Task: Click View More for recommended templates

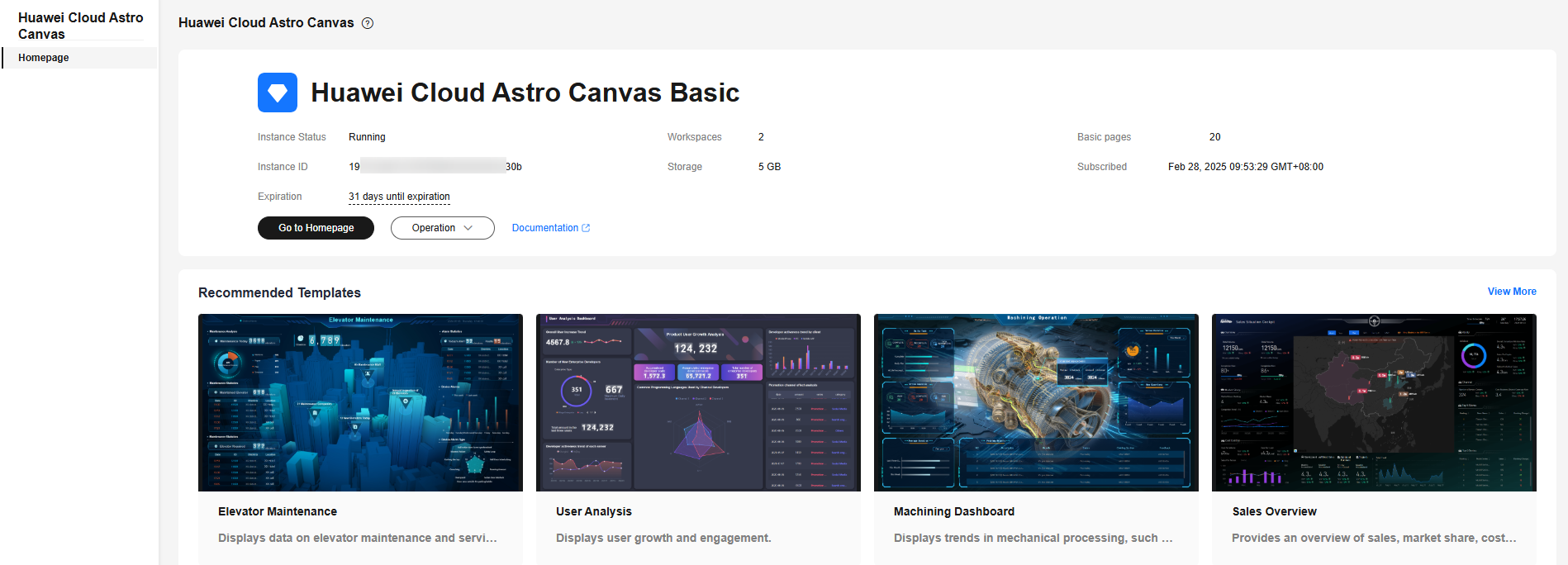Action: pyautogui.click(x=1512, y=292)
